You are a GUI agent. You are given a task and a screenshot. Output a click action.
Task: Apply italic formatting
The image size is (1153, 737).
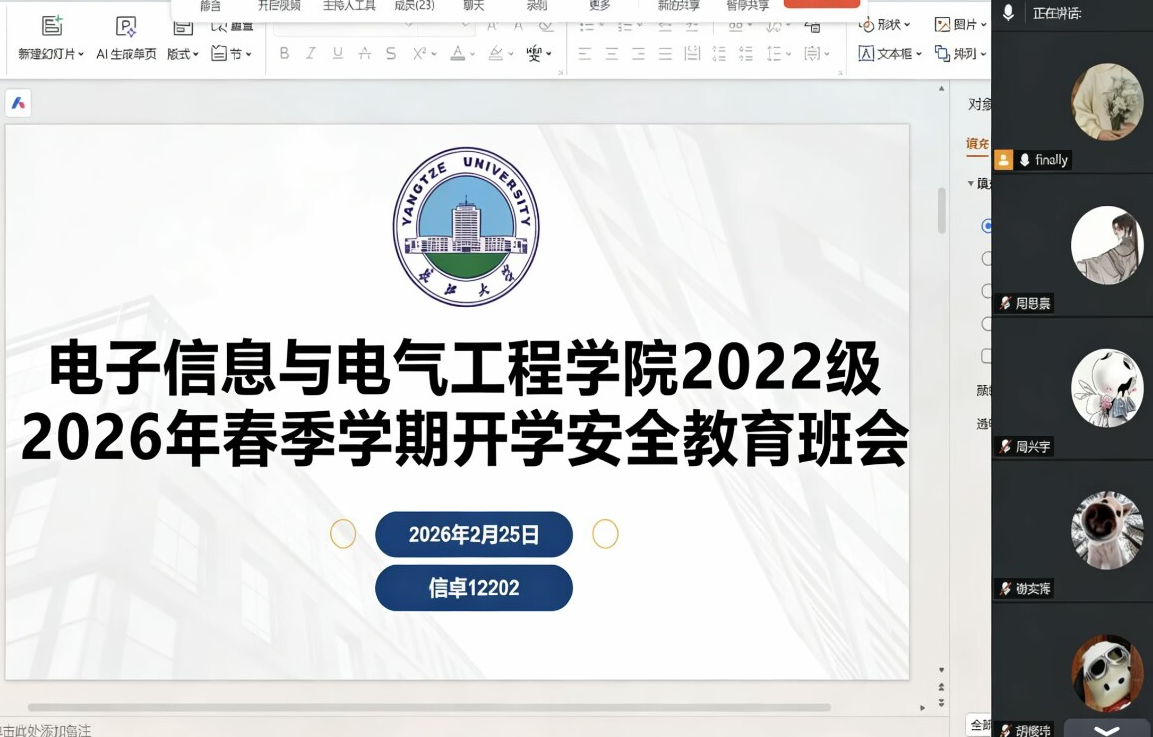[311, 54]
